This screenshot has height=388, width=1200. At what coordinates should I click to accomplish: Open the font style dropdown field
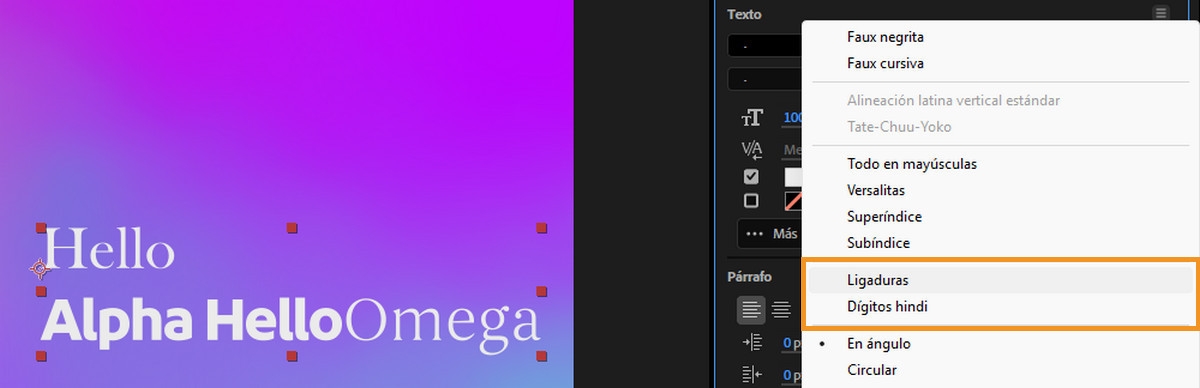click(x=765, y=78)
